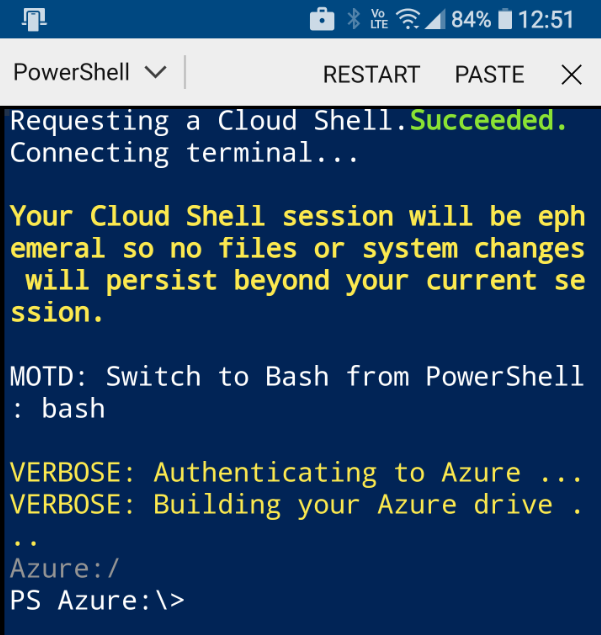Tap the briefcase work profile icon
601x635 pixels.
(322, 19)
